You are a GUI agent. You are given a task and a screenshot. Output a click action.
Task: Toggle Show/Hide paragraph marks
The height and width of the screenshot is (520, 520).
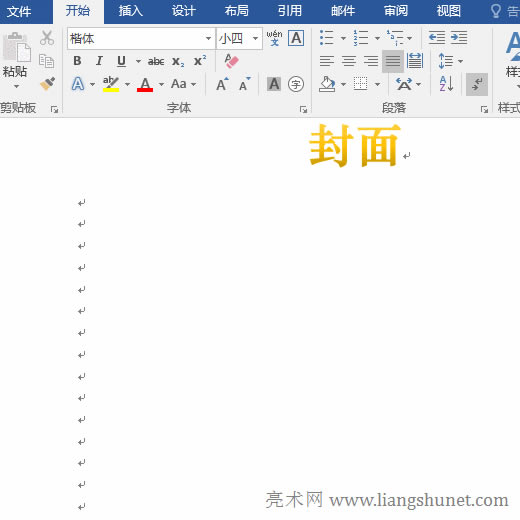click(477, 84)
